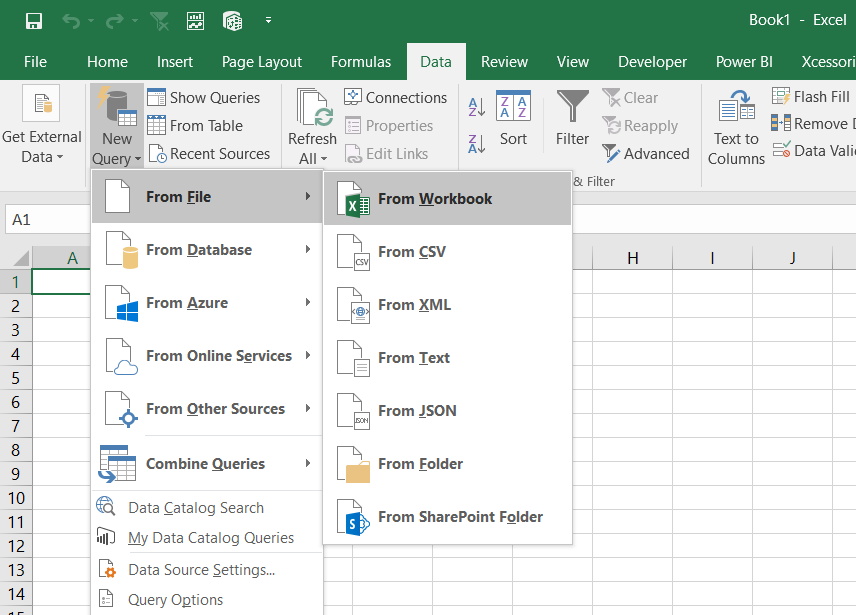Click the column J header
The width and height of the screenshot is (856, 615).
792,258
